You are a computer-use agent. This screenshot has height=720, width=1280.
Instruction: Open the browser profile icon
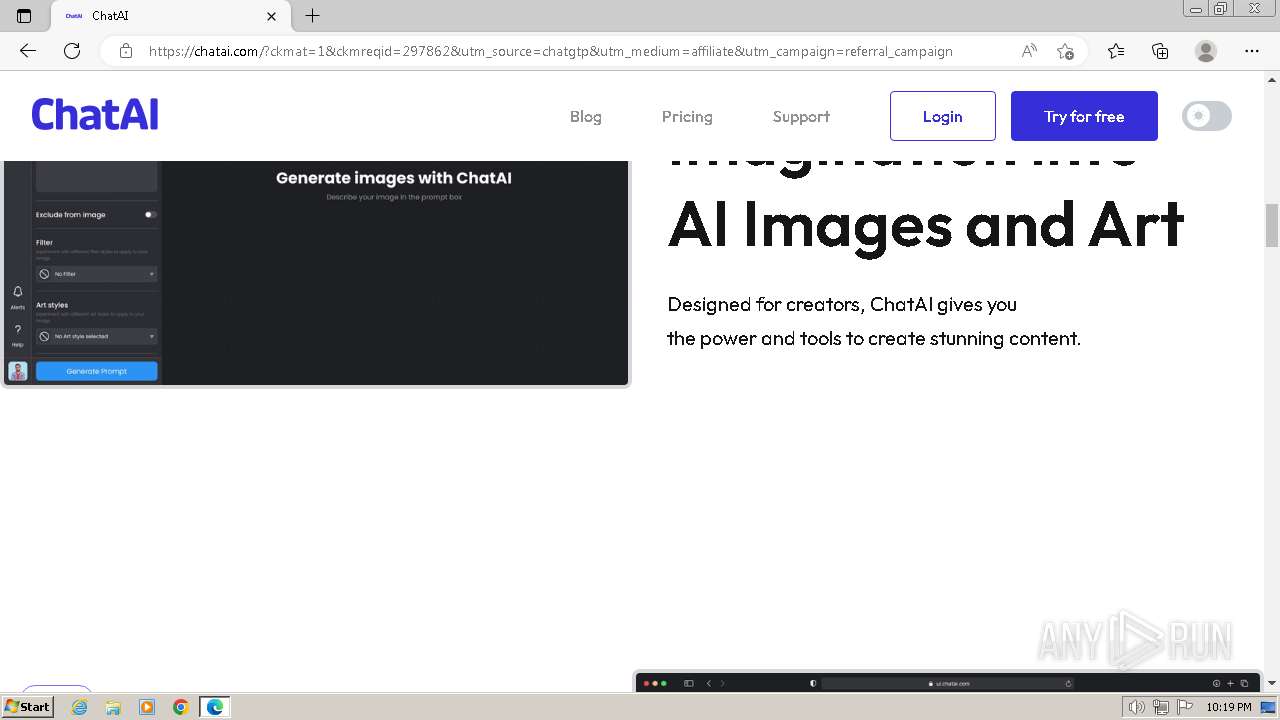[1206, 51]
